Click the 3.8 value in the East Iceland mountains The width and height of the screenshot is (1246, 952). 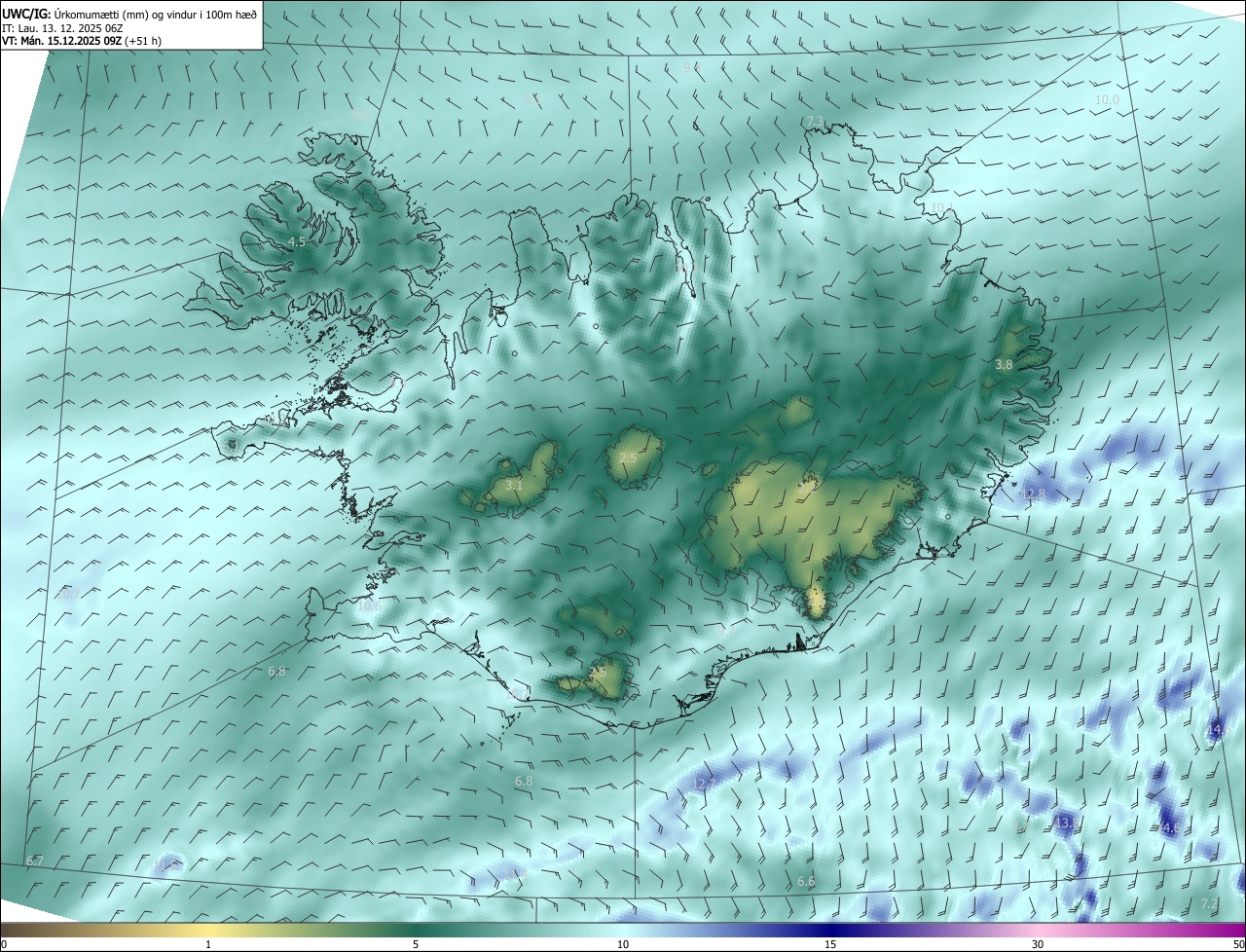pyautogui.click(x=1004, y=364)
